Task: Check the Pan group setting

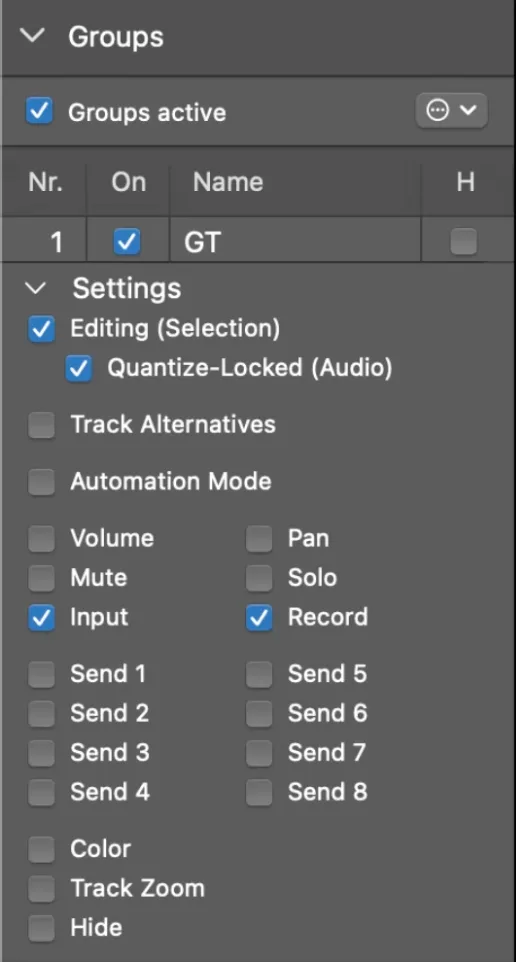Action: pos(259,539)
